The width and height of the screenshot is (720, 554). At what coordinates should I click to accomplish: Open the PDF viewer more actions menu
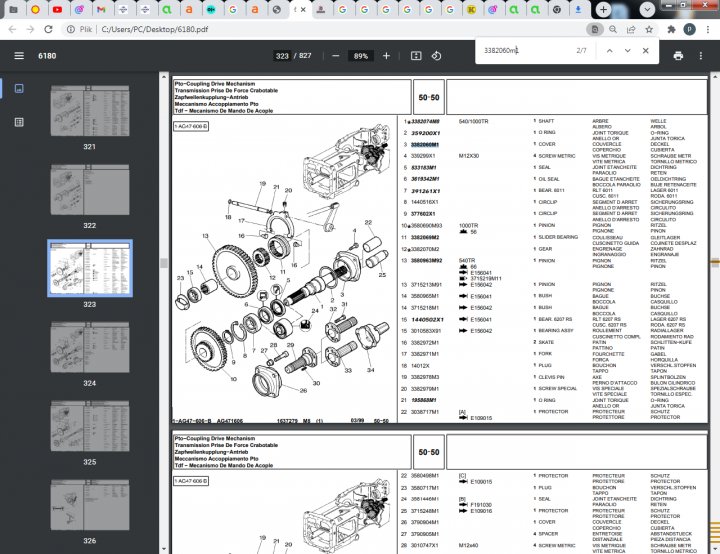click(x=702, y=56)
